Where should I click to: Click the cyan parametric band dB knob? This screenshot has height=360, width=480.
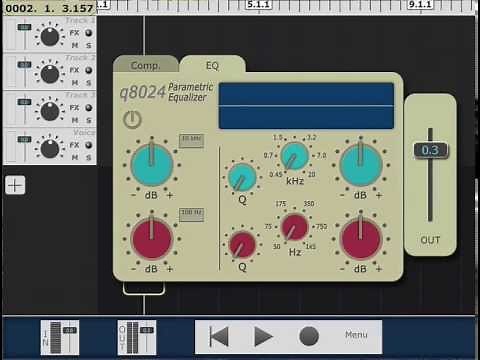pos(361,165)
